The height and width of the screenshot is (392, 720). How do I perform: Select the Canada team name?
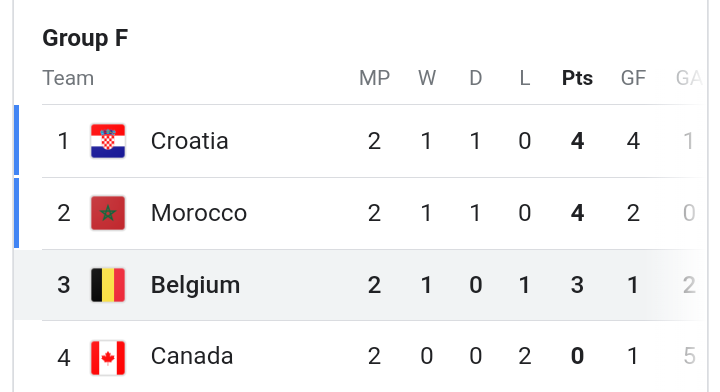coord(192,356)
